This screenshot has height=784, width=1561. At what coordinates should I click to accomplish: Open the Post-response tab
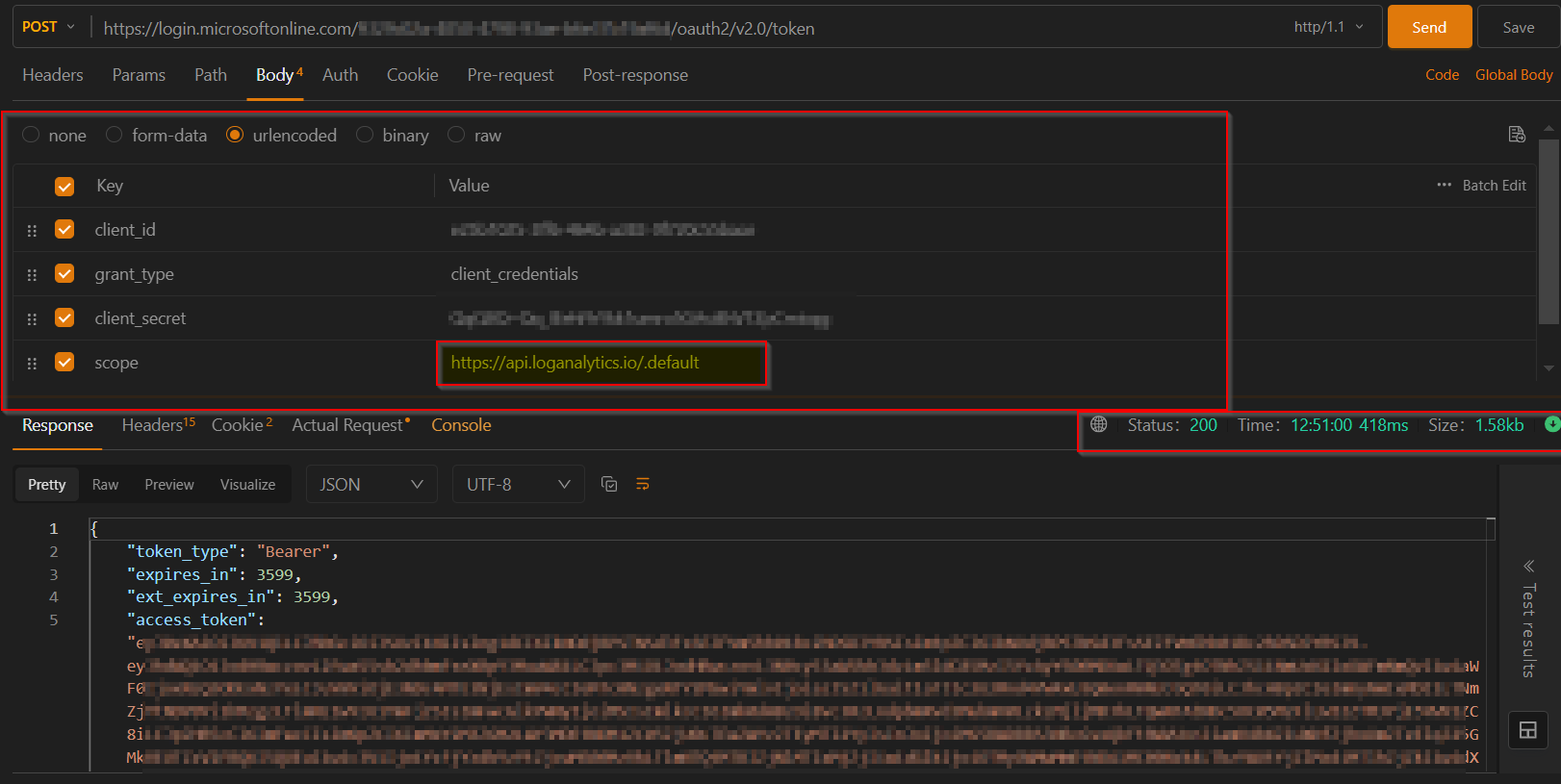point(635,75)
